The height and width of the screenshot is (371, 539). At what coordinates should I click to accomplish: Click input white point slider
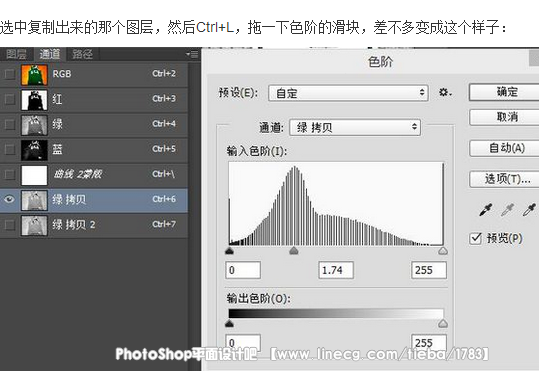pyautogui.click(x=443, y=251)
